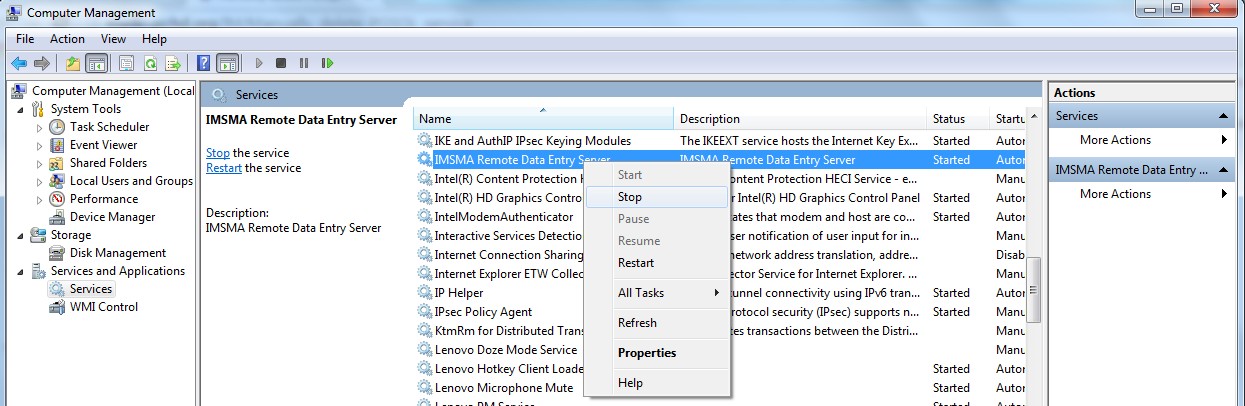Collapse the Services and Applications node
1245x406 pixels.
(21, 272)
